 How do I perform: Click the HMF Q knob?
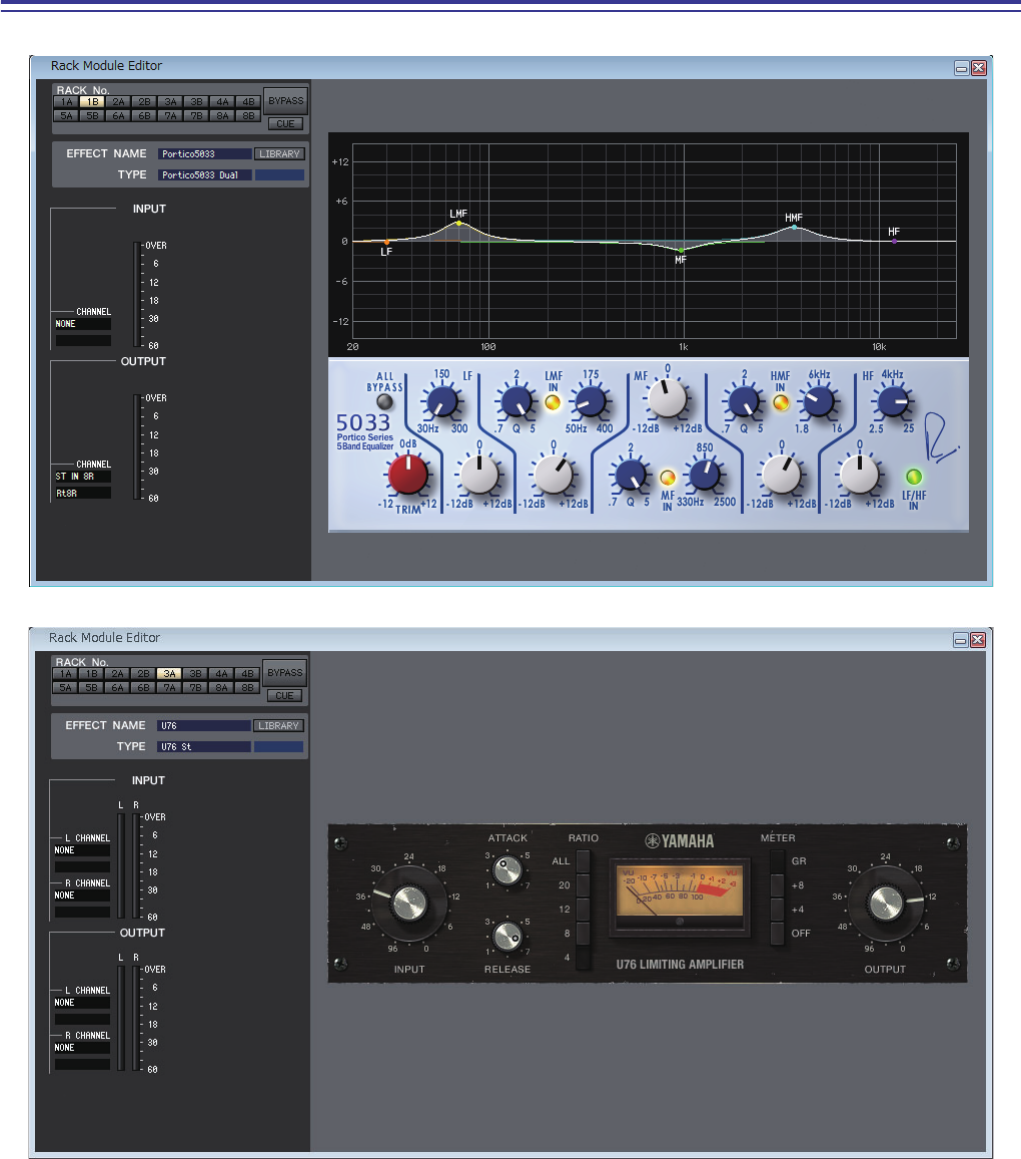pos(744,403)
